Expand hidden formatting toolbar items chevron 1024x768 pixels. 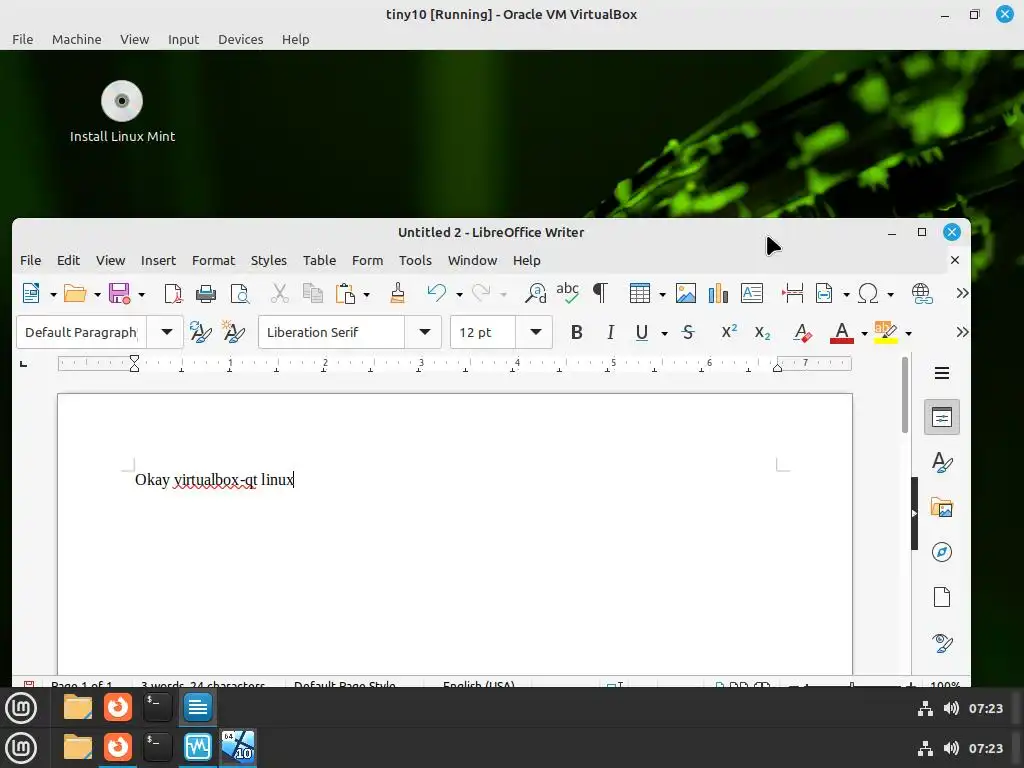tap(962, 332)
